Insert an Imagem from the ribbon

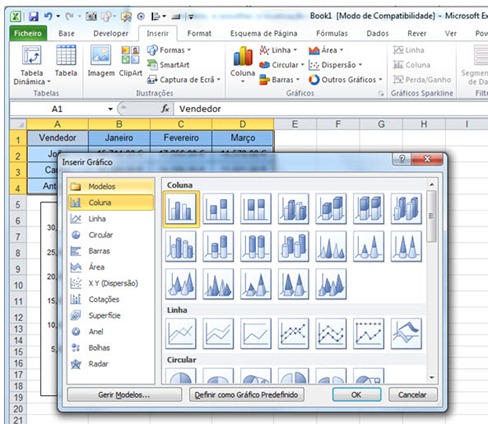101,62
